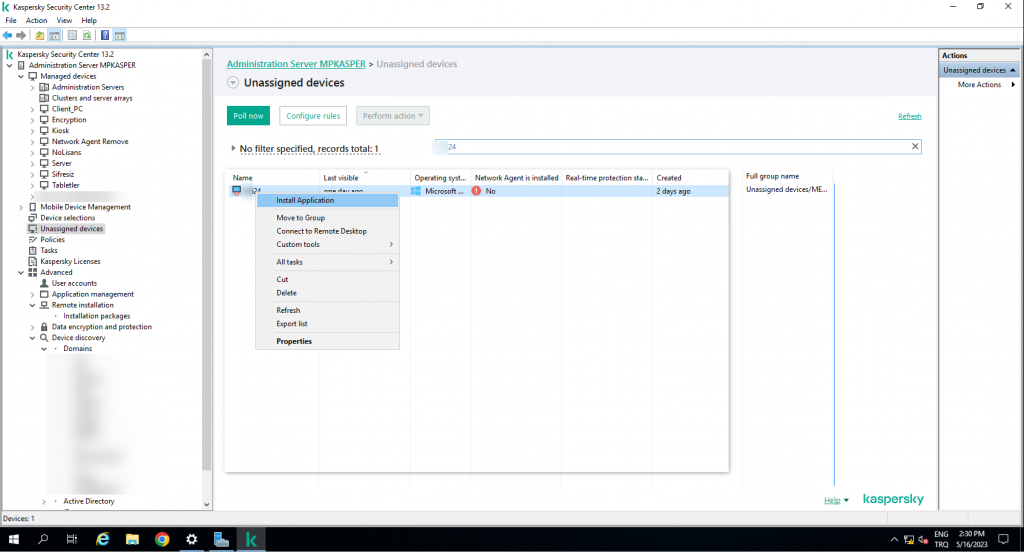Open the Action menu in menu bar

coord(36,20)
